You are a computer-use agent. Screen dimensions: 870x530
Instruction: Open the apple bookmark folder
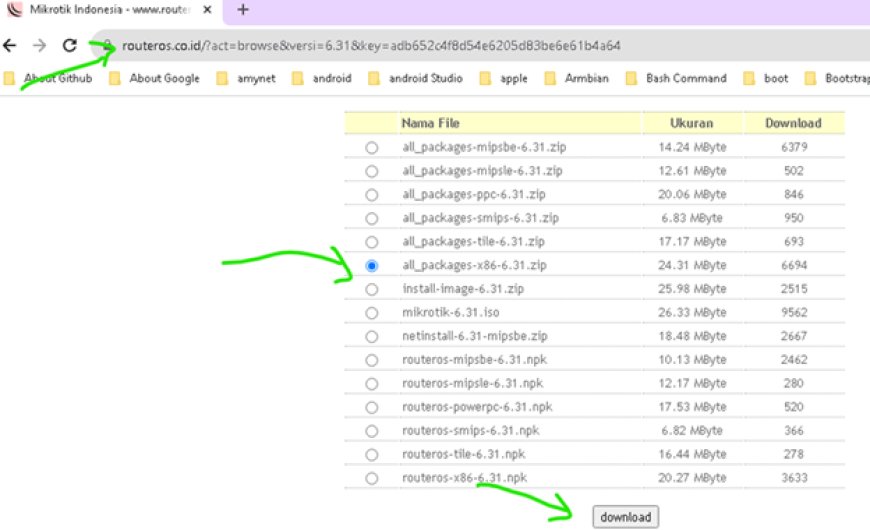tap(504, 78)
